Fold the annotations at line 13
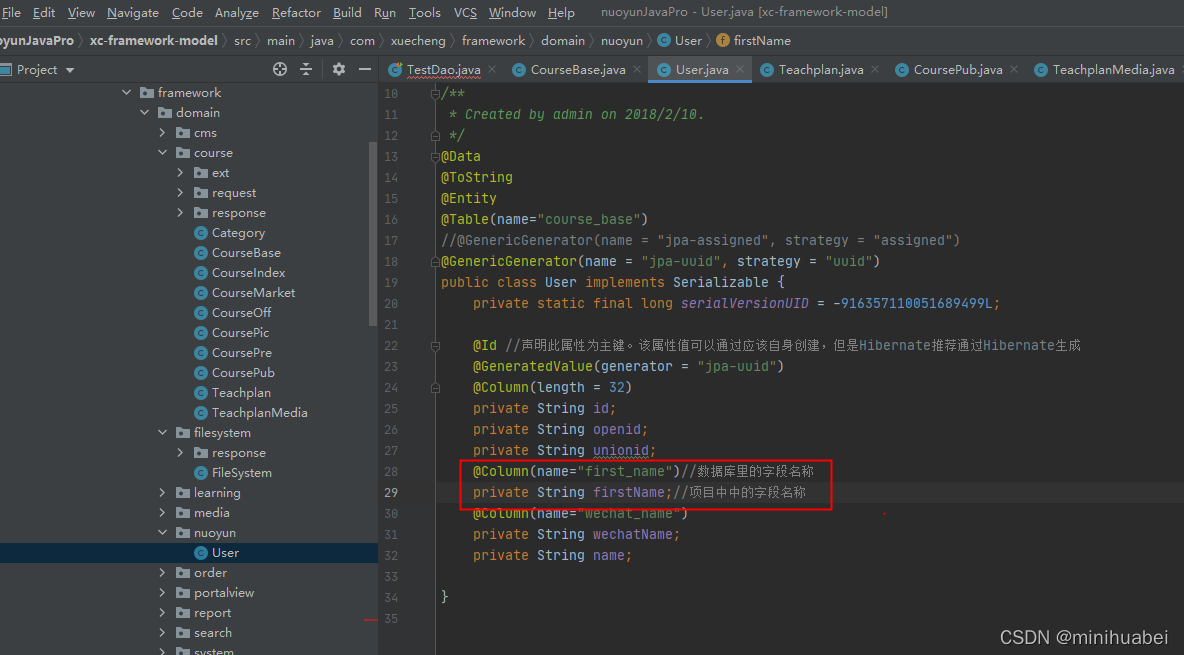 coord(435,156)
